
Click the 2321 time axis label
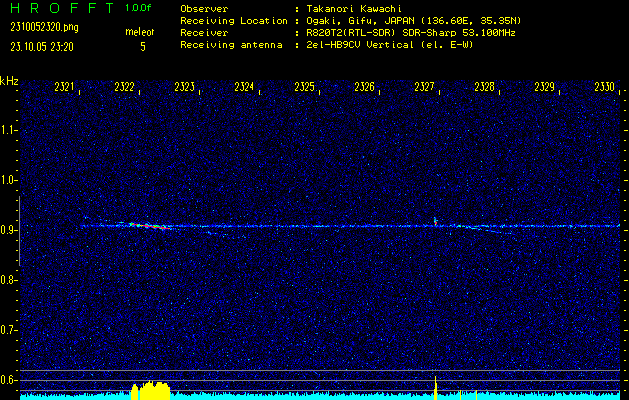point(65,88)
